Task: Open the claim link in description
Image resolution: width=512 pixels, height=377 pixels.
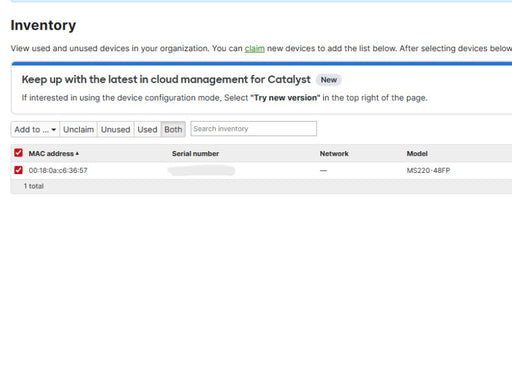Action: (255, 49)
